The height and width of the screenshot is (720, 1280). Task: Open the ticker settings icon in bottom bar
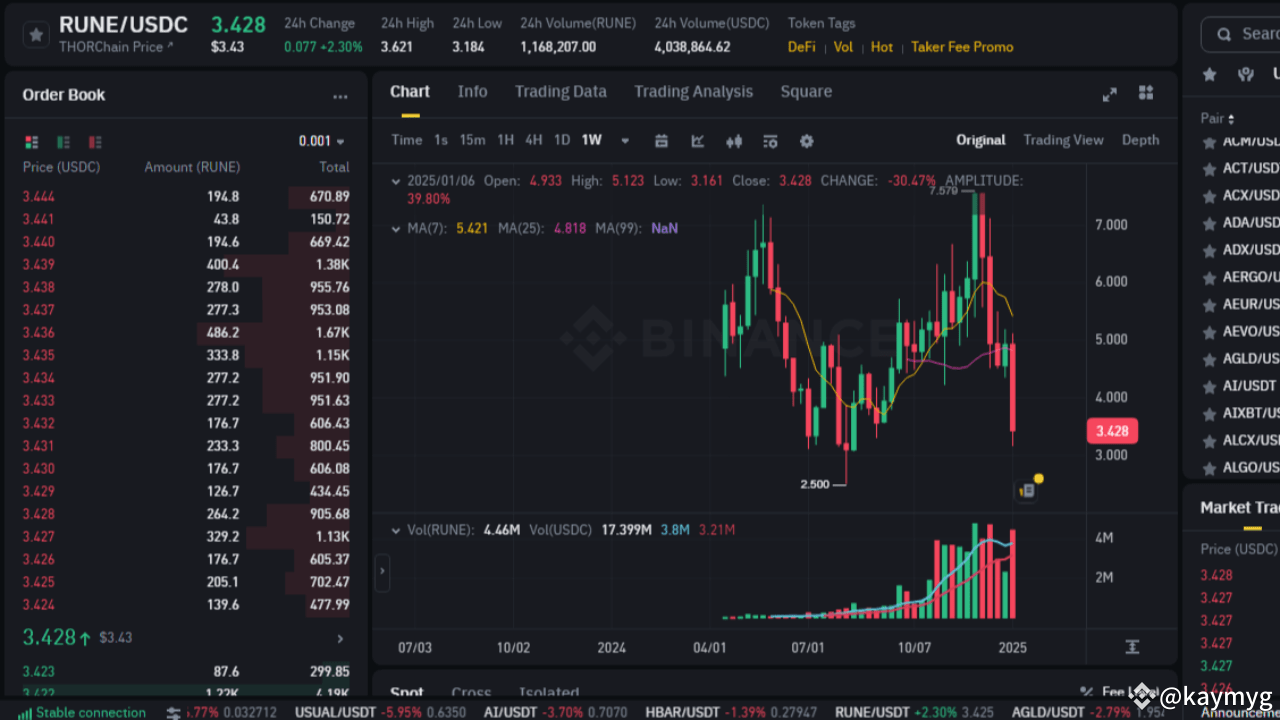pyautogui.click(x=174, y=712)
